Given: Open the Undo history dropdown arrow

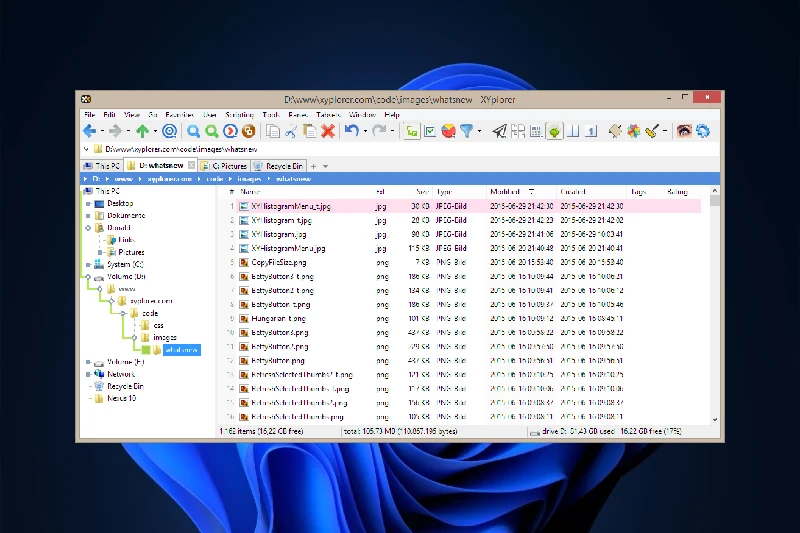Looking at the screenshot, I should coord(365,132).
